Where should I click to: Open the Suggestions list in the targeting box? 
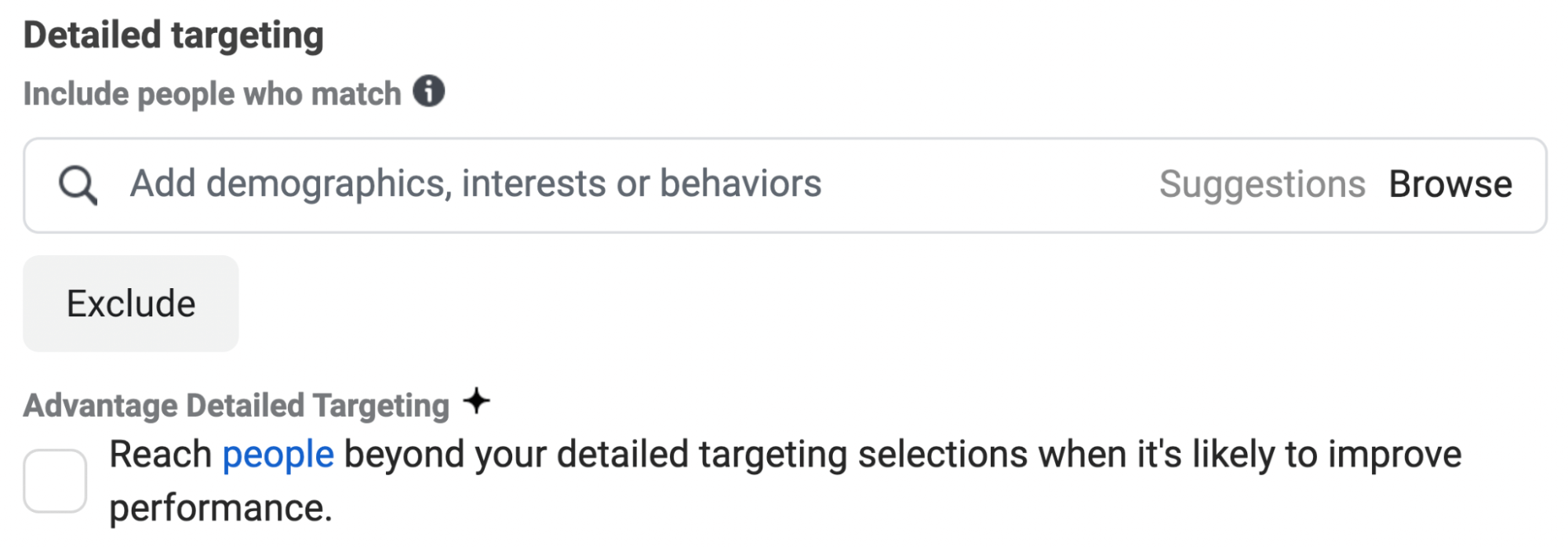[1261, 184]
